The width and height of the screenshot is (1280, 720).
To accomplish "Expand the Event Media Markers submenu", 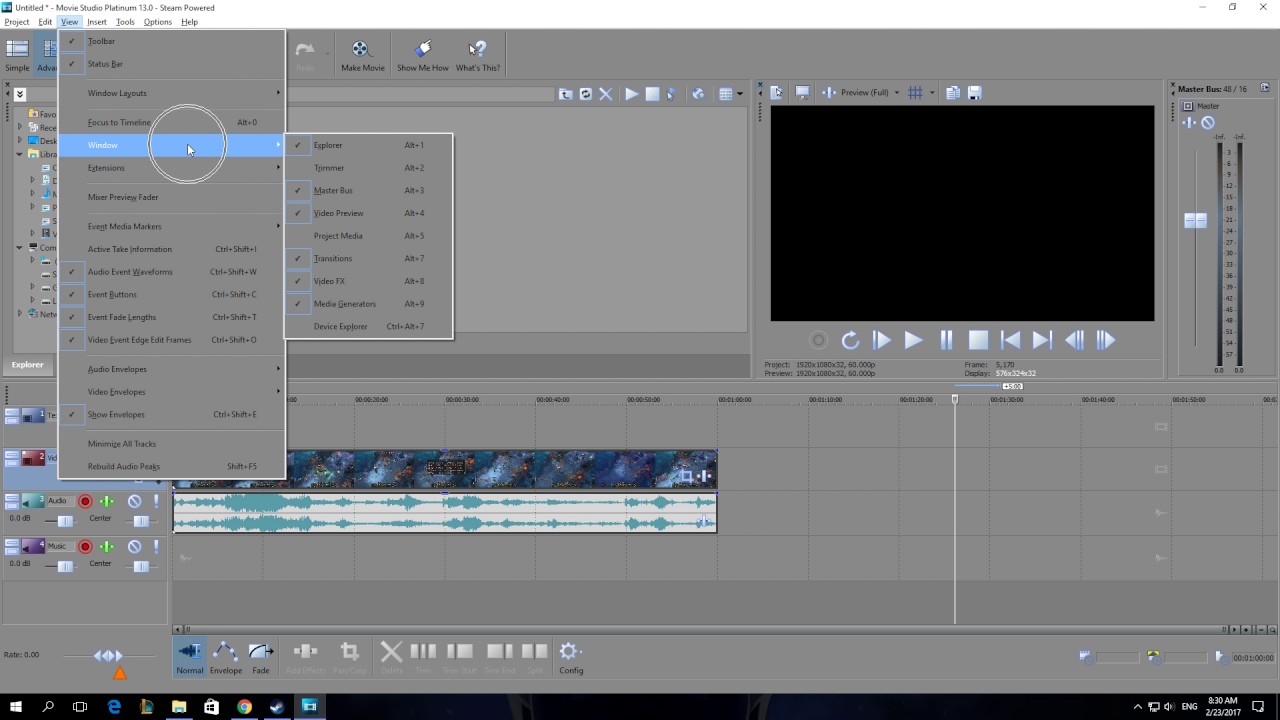I will tap(171, 226).
